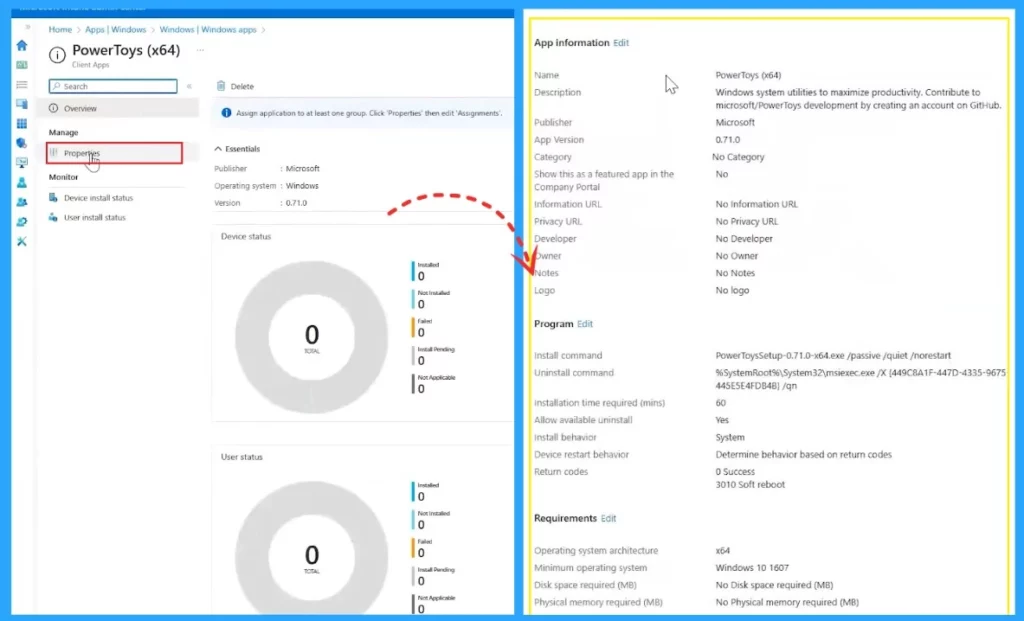Edit the App information section
Viewport: 1024px width, 621px height.
point(621,42)
